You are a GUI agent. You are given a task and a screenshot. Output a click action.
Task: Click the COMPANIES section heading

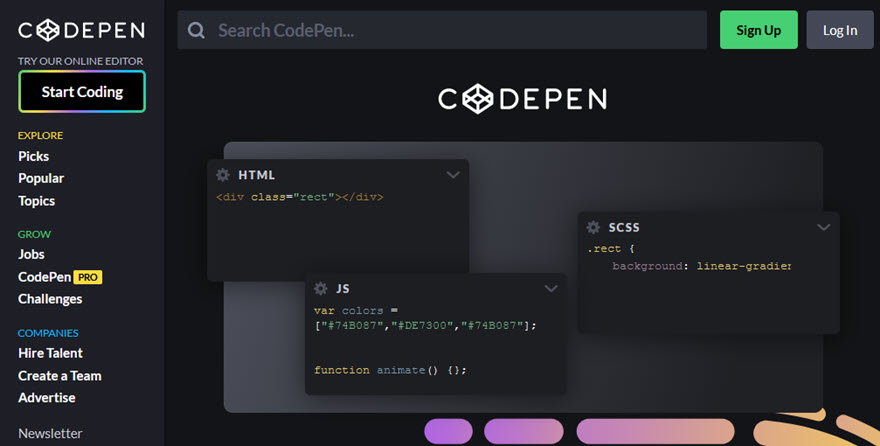pyautogui.click(x=48, y=333)
